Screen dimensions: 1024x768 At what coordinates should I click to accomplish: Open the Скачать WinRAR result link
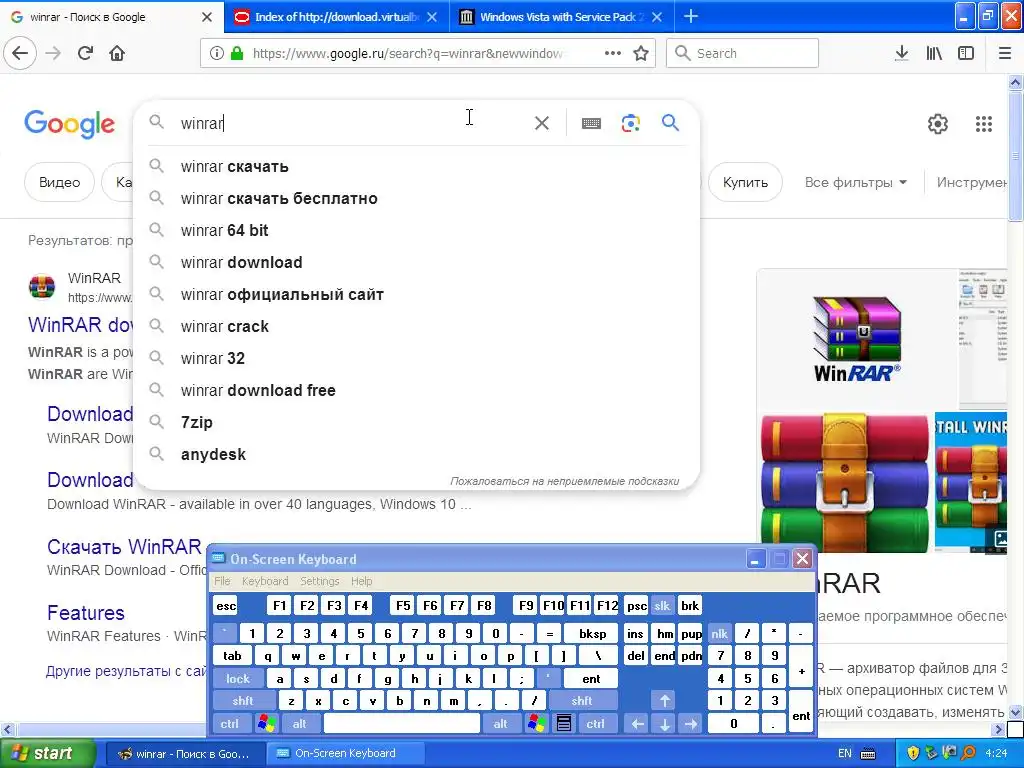(124, 547)
